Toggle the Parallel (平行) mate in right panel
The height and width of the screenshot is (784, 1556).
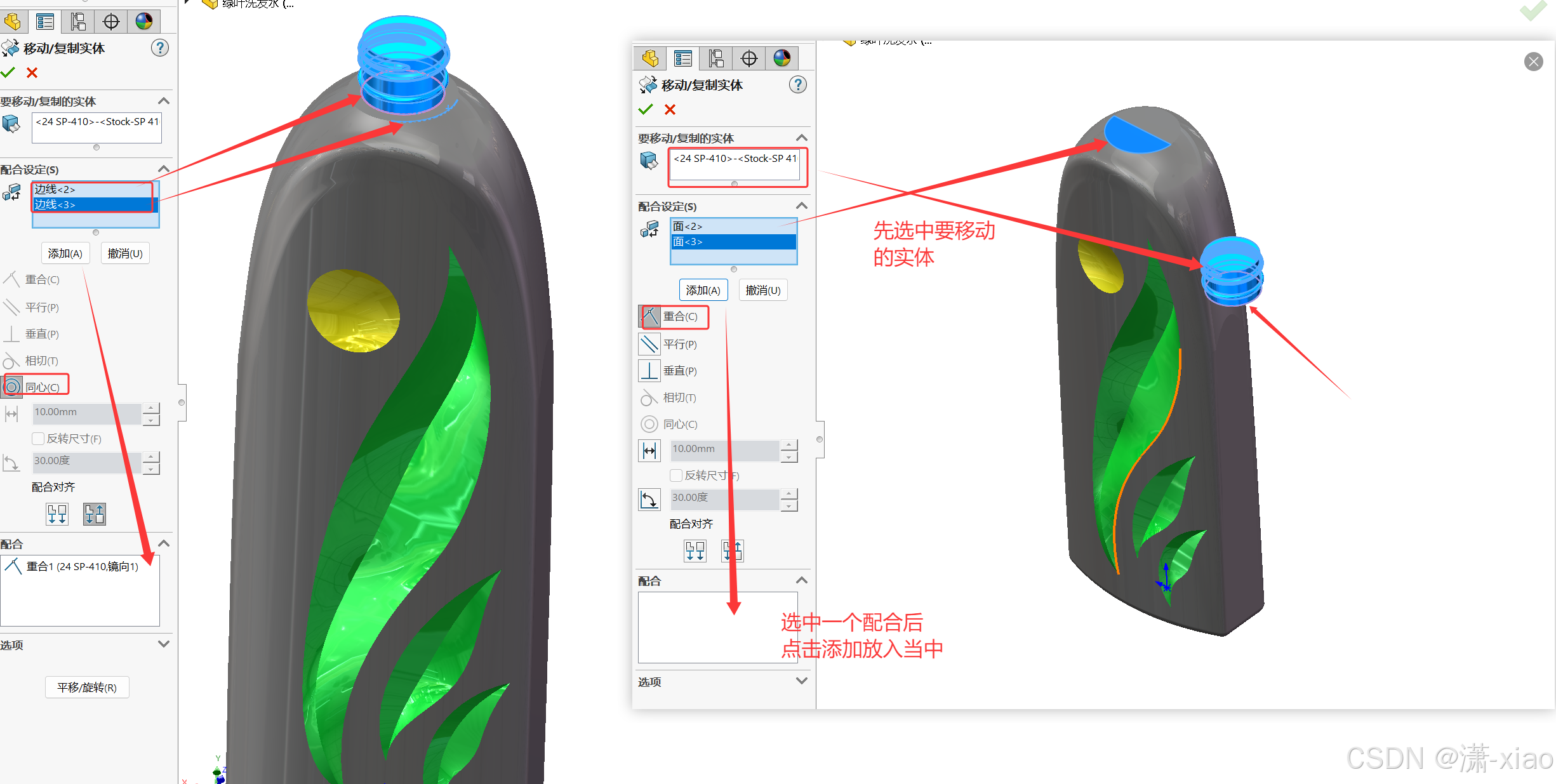[x=649, y=344]
